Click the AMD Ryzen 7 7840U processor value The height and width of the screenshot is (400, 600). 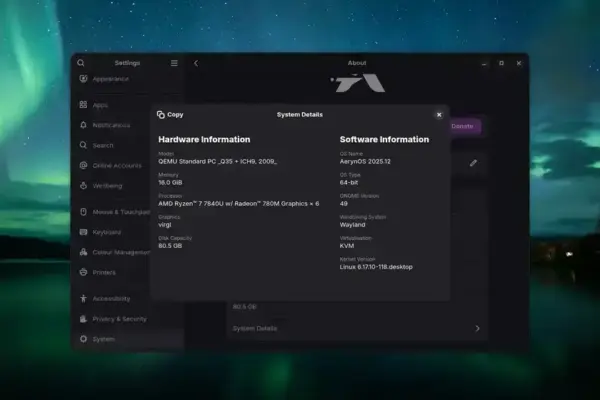[x=238, y=204]
